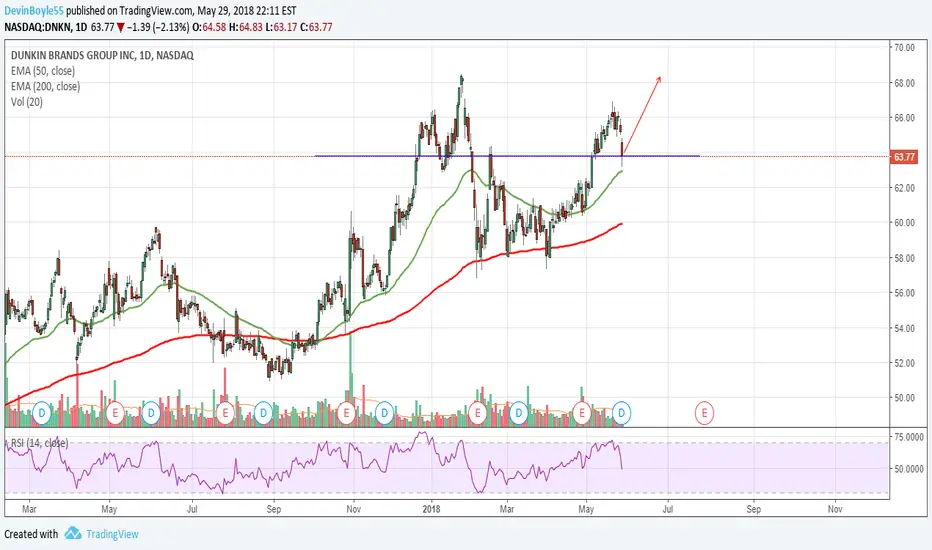Click the 70.00 price axis label
The height and width of the screenshot is (550, 932).
pyautogui.click(x=904, y=48)
